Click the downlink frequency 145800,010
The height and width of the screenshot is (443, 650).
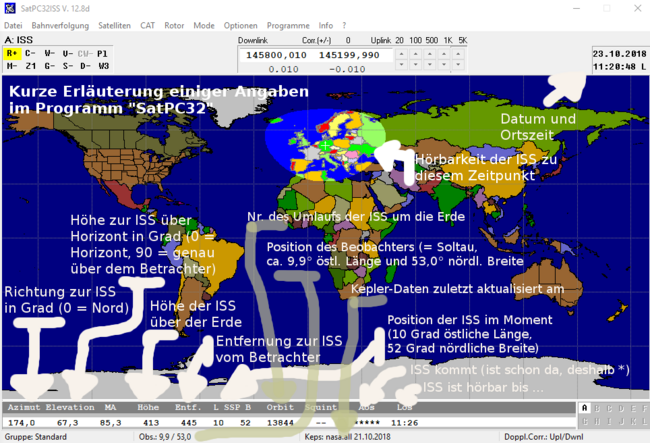(276, 55)
